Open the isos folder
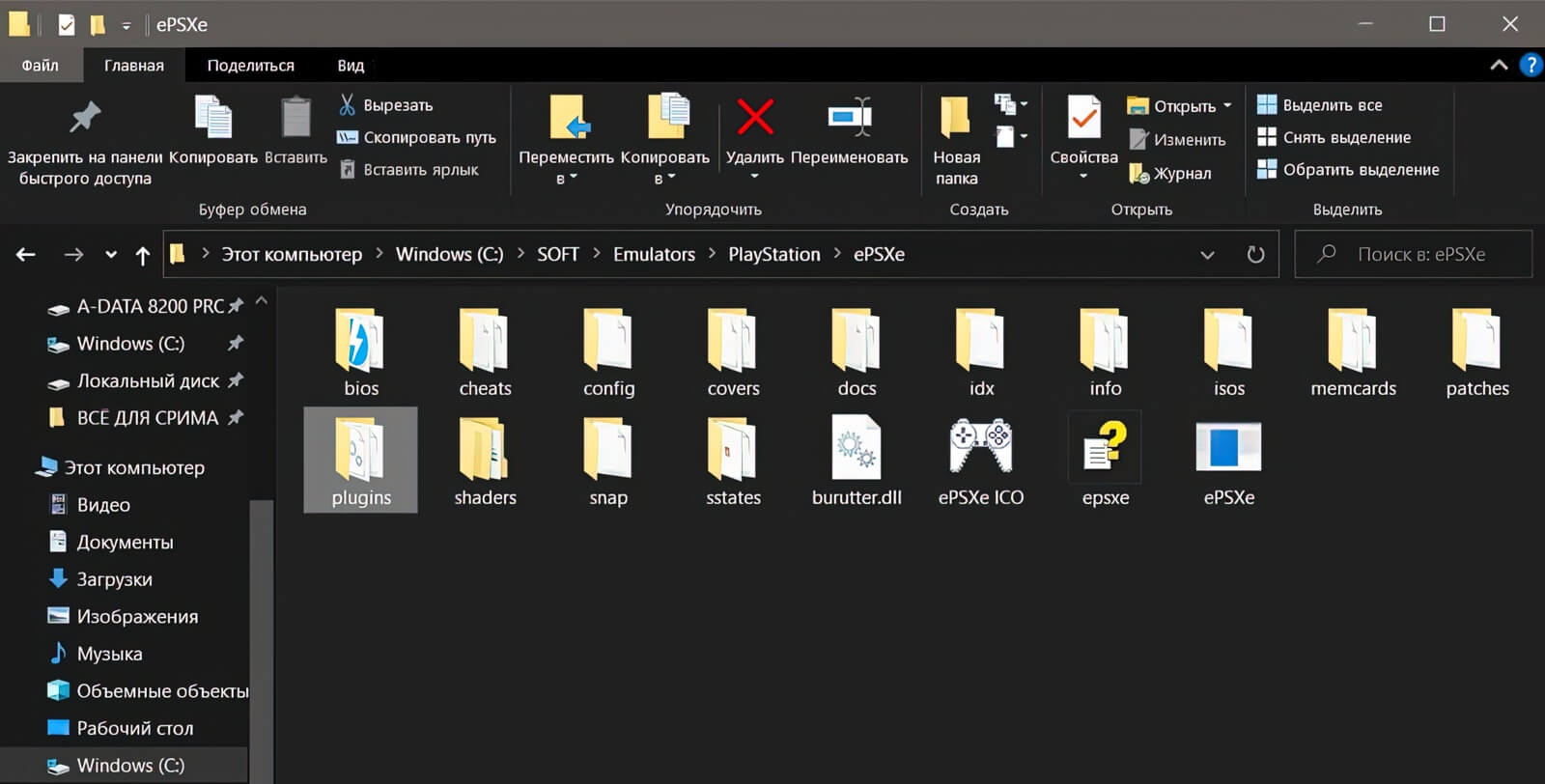This screenshot has height=784, width=1545. point(1229,351)
